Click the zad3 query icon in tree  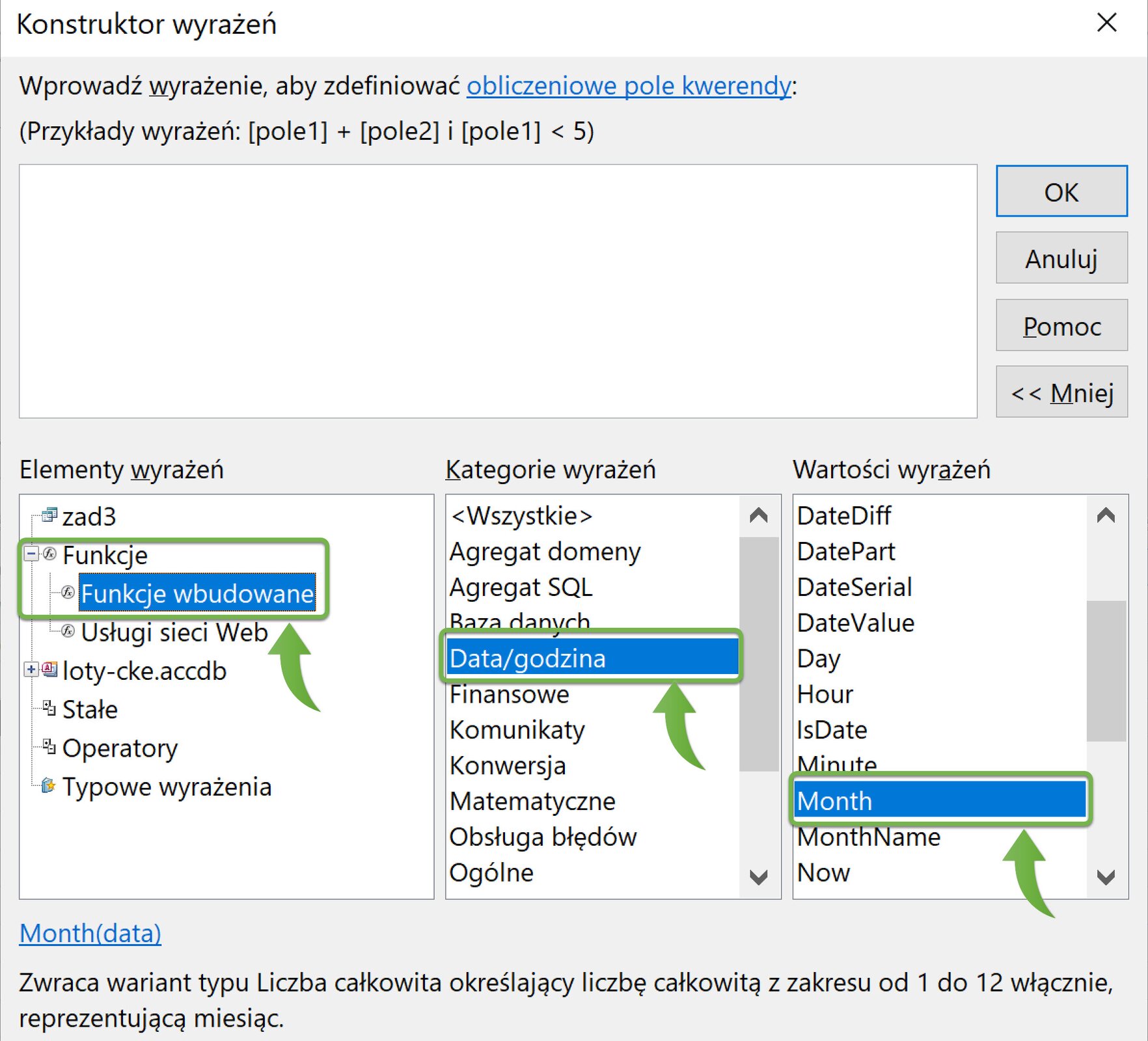click(x=49, y=516)
